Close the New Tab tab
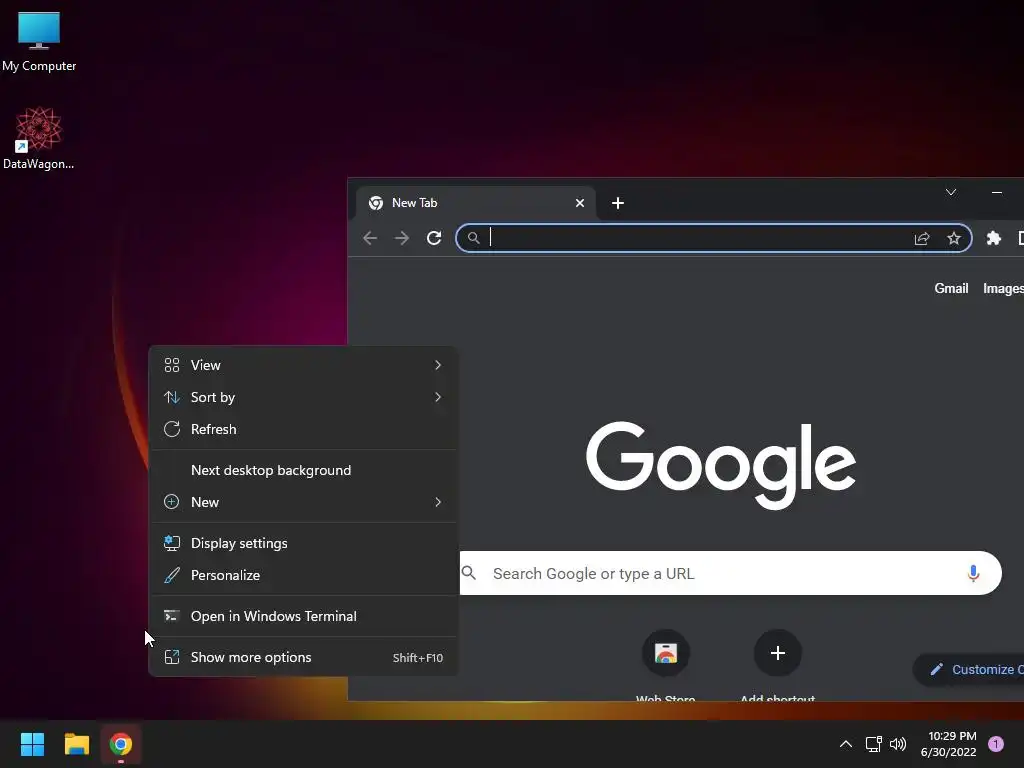Viewport: 1024px width, 768px height. [580, 203]
